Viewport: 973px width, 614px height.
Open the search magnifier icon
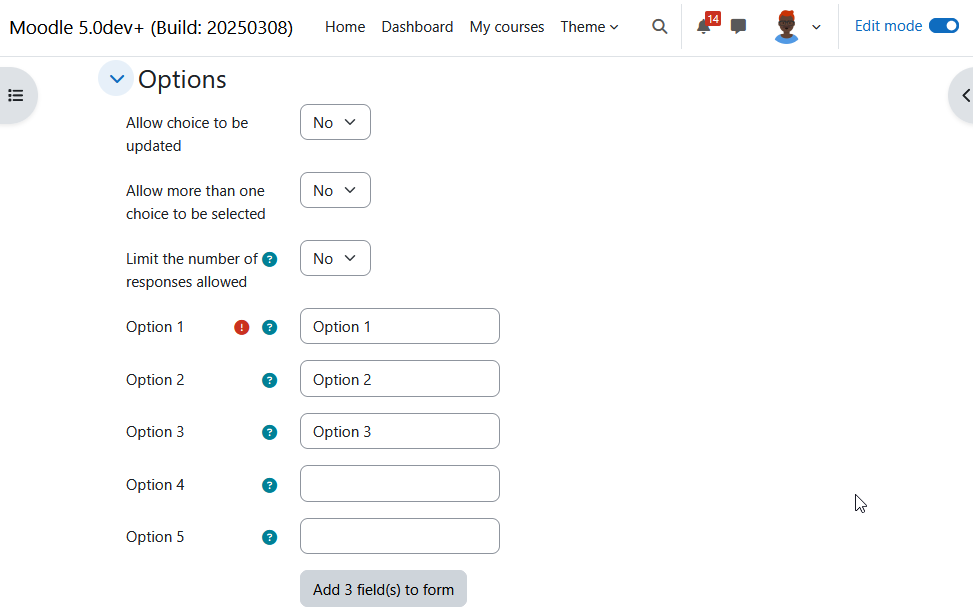[660, 27]
